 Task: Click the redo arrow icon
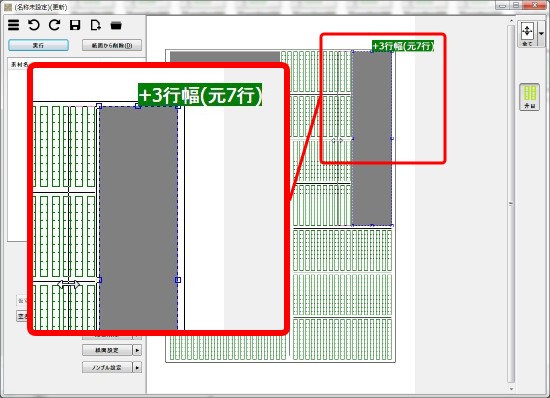point(54,25)
